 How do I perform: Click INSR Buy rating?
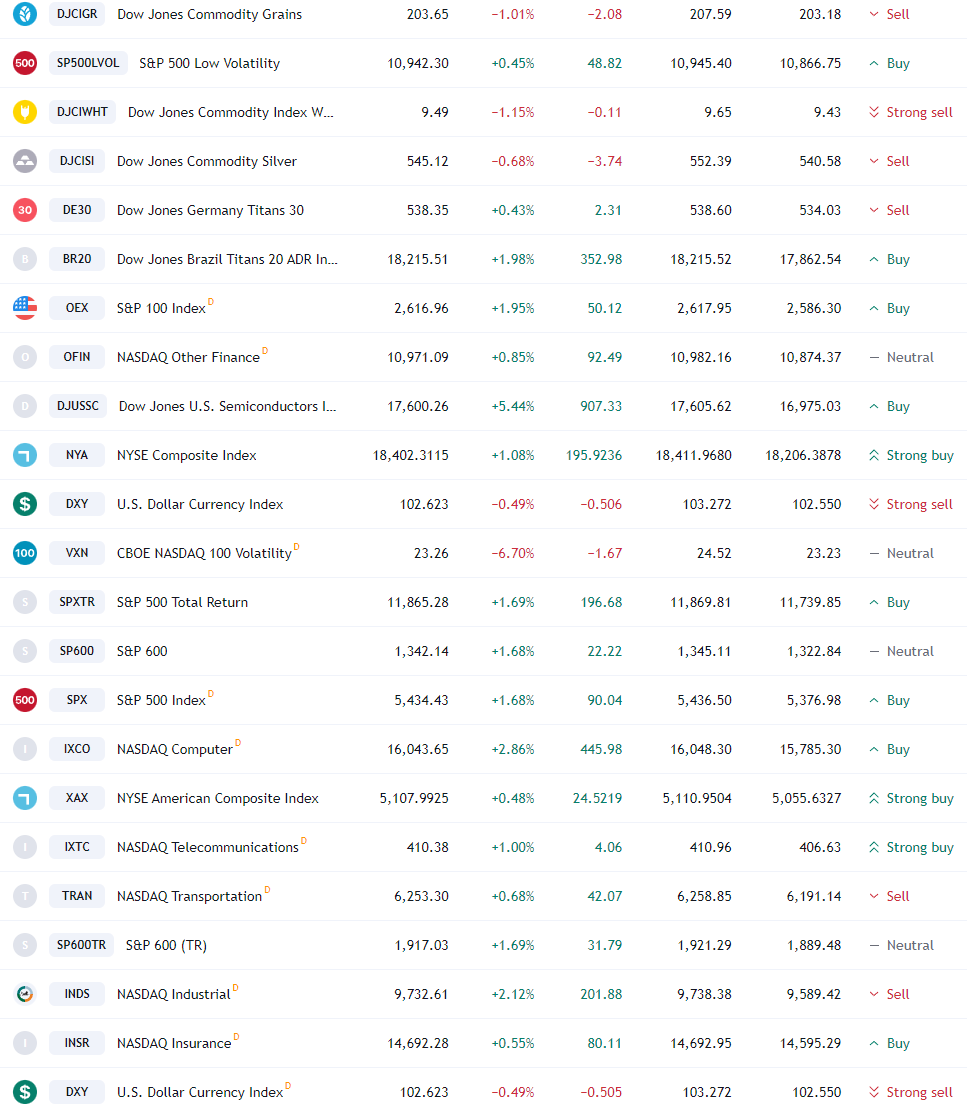[x=889, y=1043]
